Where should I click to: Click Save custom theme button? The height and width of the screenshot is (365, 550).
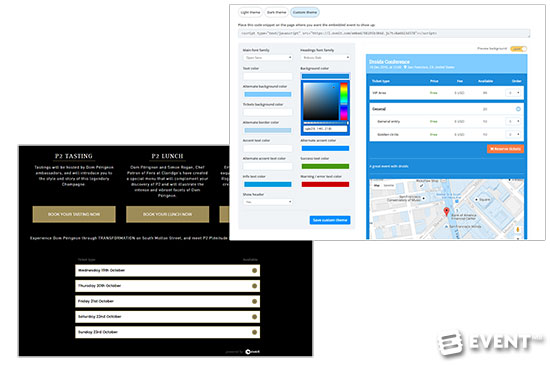pyautogui.click(x=330, y=220)
